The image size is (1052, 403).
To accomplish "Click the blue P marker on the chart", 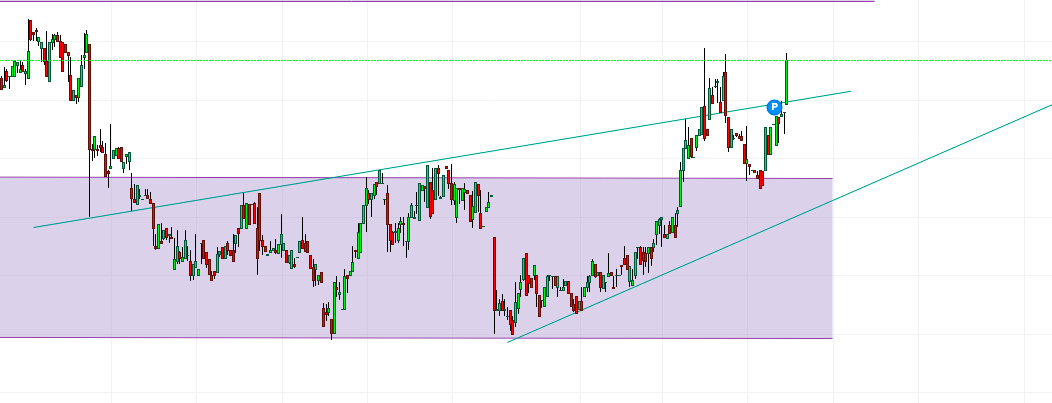I will [774, 107].
